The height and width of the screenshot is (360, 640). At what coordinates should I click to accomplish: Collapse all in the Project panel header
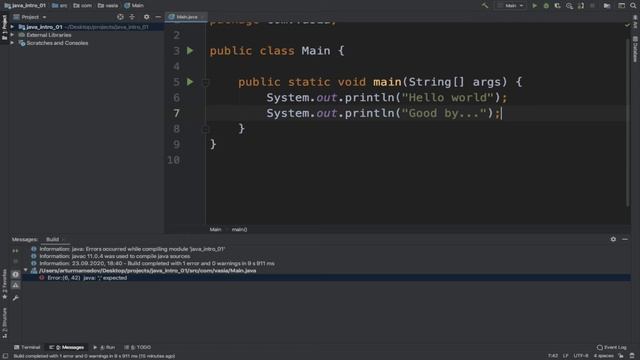132,17
